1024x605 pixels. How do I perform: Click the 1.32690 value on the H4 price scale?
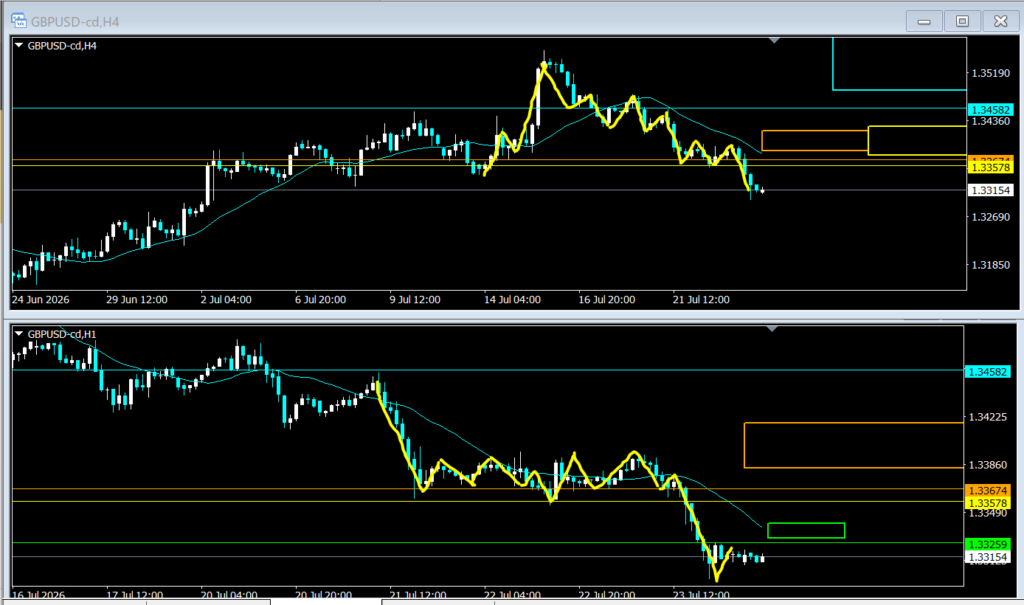991,217
